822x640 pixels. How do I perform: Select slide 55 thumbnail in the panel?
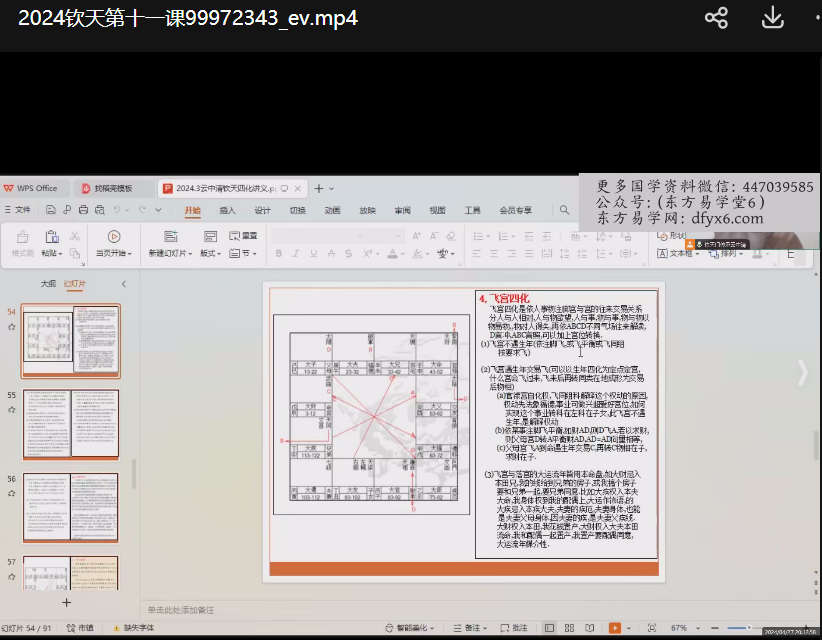tap(70, 425)
